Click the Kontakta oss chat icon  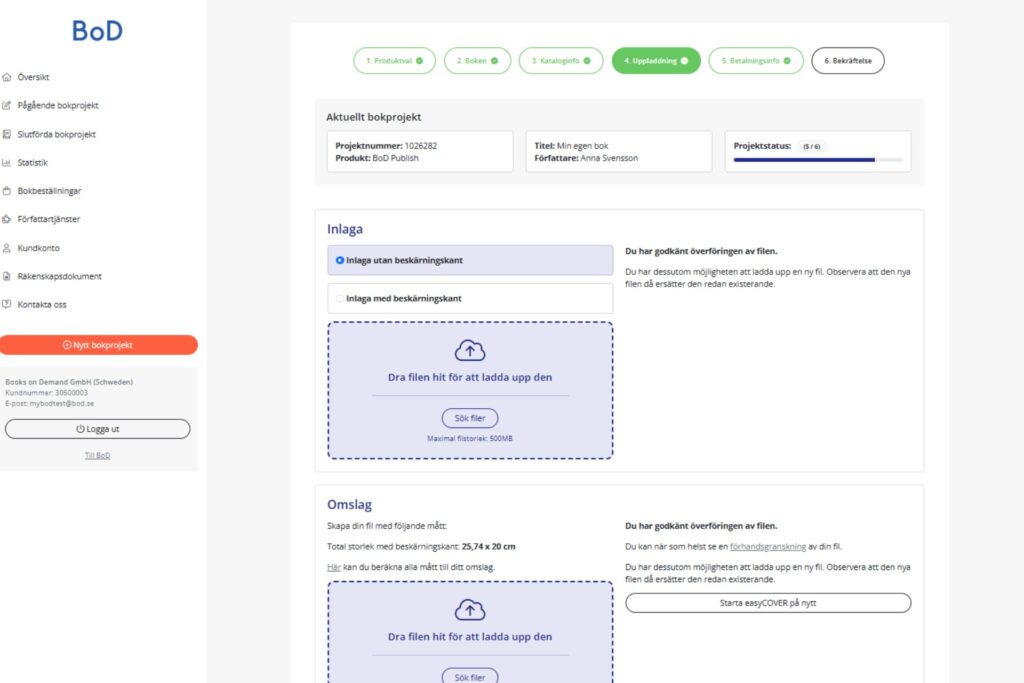7,304
